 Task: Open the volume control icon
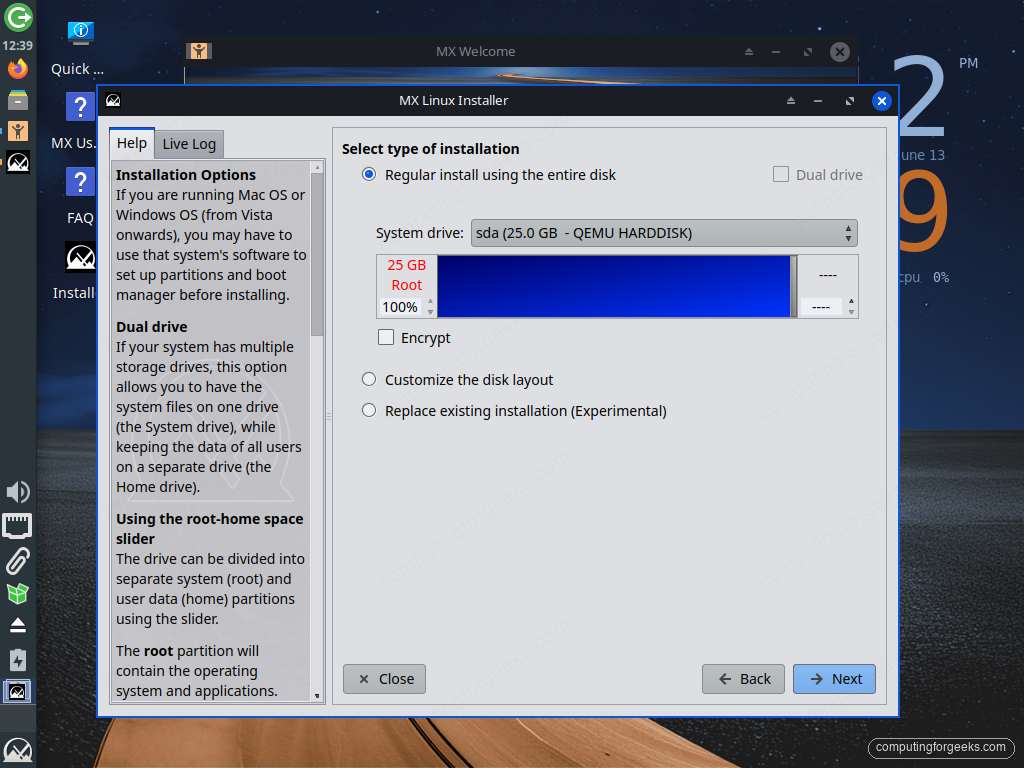18,492
